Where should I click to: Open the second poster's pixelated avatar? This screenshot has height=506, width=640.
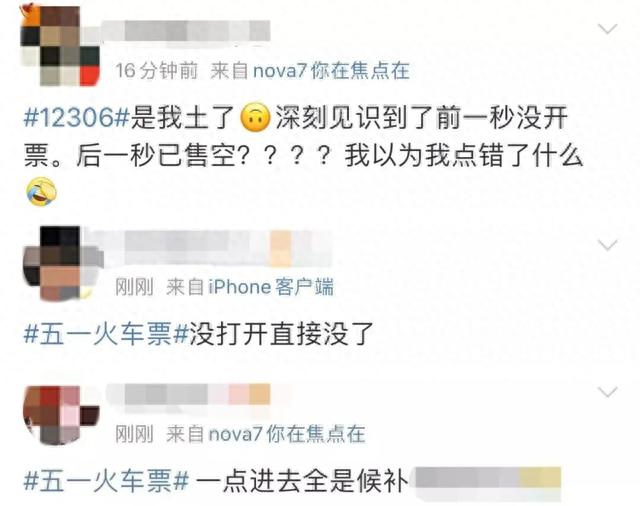click(62, 263)
